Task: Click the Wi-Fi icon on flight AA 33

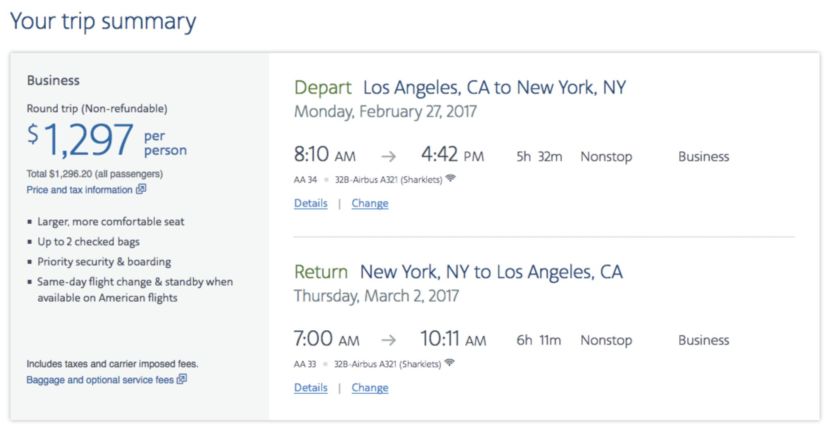Action: tap(451, 363)
